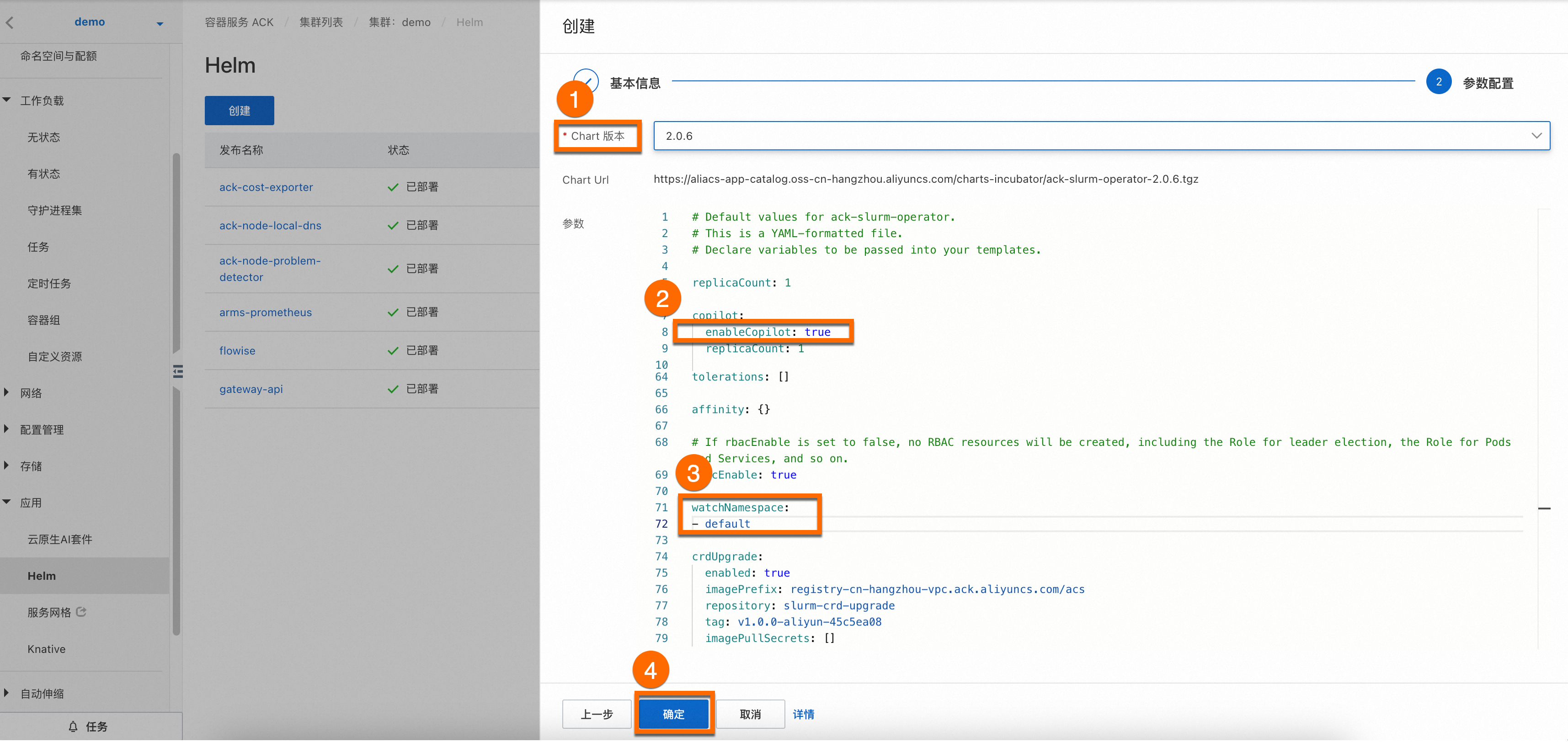Click 集群列表 in the breadcrumb
Image resolution: width=1568 pixels, height=742 pixels.
coord(321,22)
